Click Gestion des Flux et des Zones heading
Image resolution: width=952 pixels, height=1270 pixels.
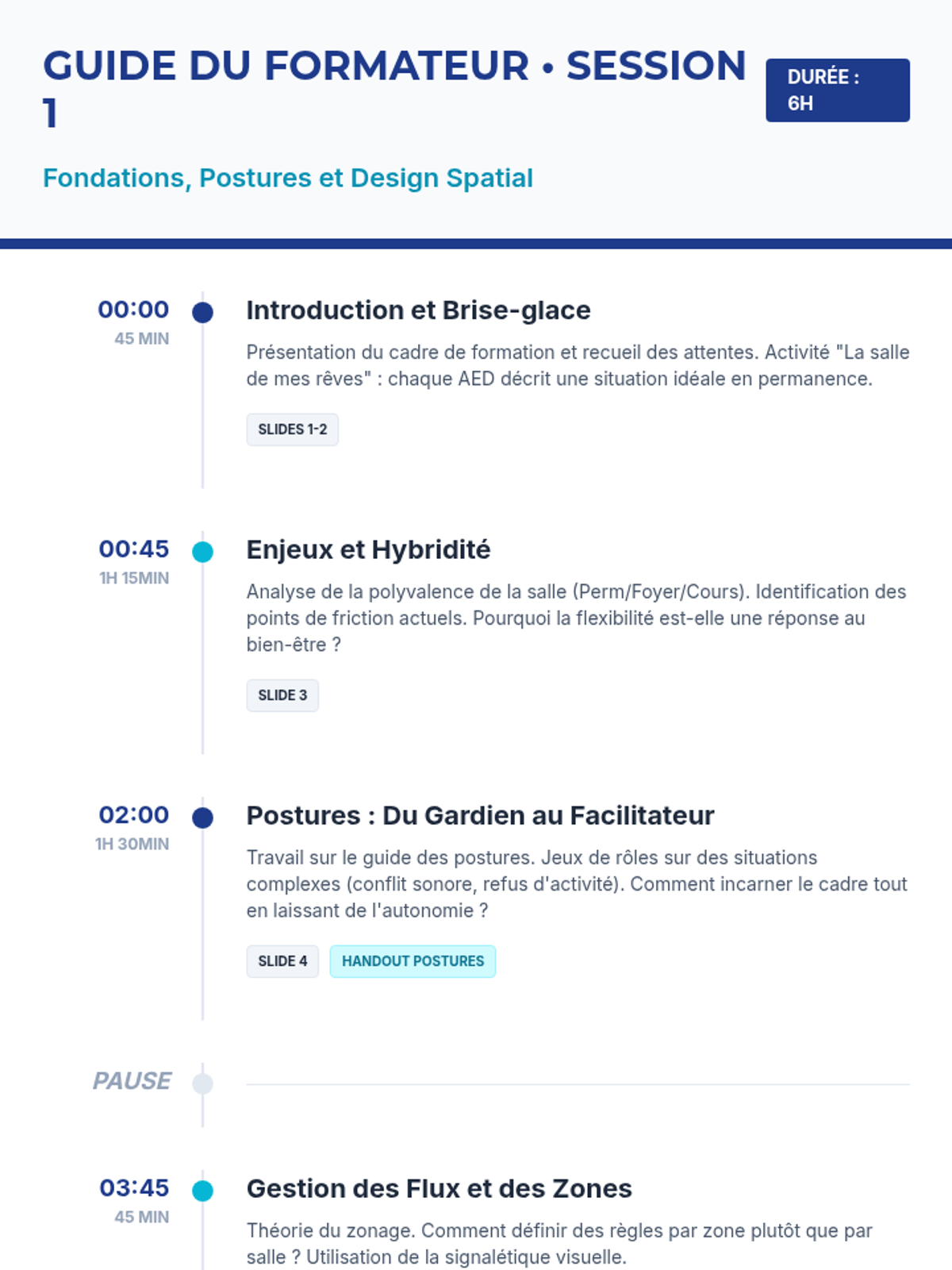click(439, 1188)
